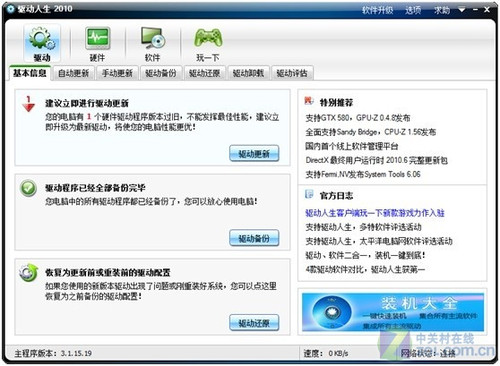Close the 驱动人生 2010 window
The height and width of the screenshot is (366, 500).
pyautogui.click(x=487, y=10)
